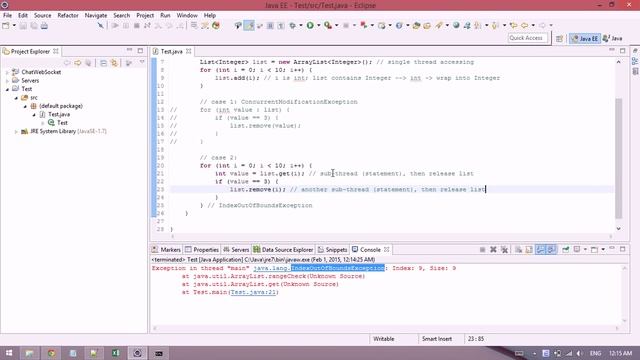Click the New Server icon in toolbar
This screenshot has height=360, width=640.
pyautogui.click(x=381, y=25)
